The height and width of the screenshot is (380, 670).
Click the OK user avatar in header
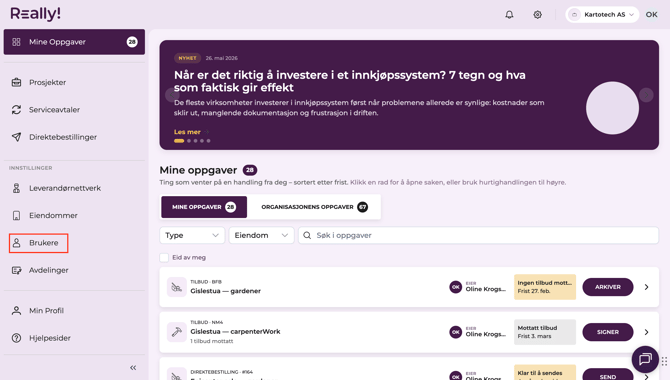pos(651,15)
